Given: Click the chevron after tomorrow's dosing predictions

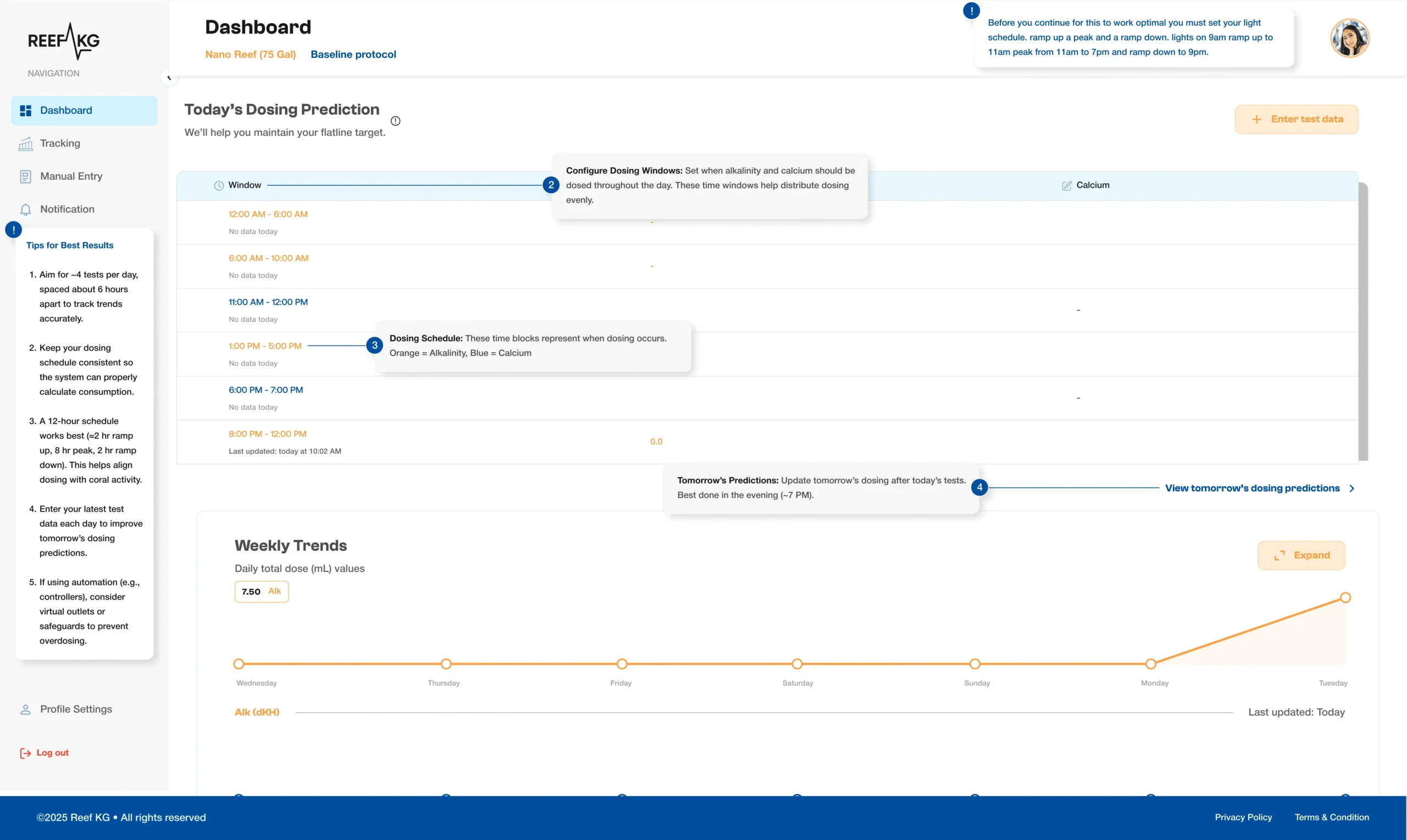Looking at the screenshot, I should 1351,488.
